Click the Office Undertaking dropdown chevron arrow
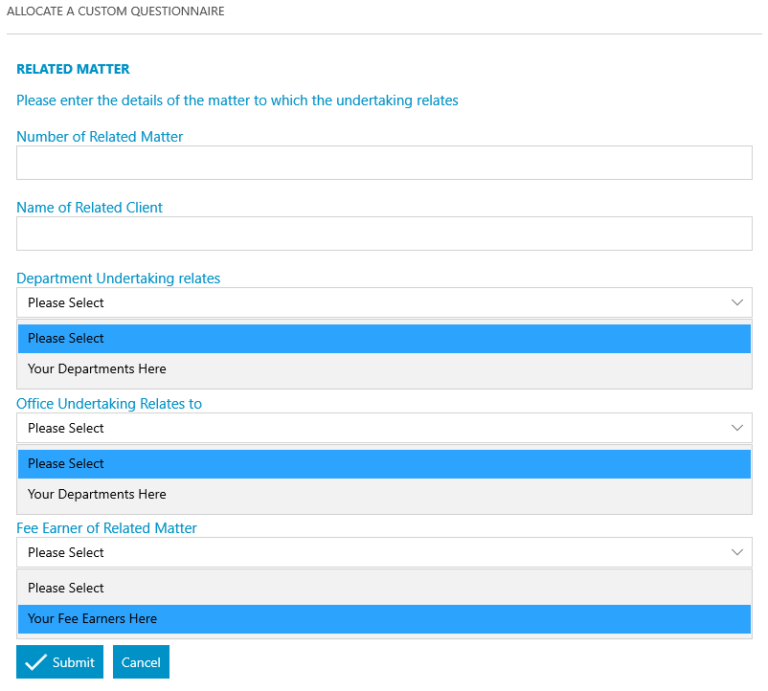 point(737,428)
